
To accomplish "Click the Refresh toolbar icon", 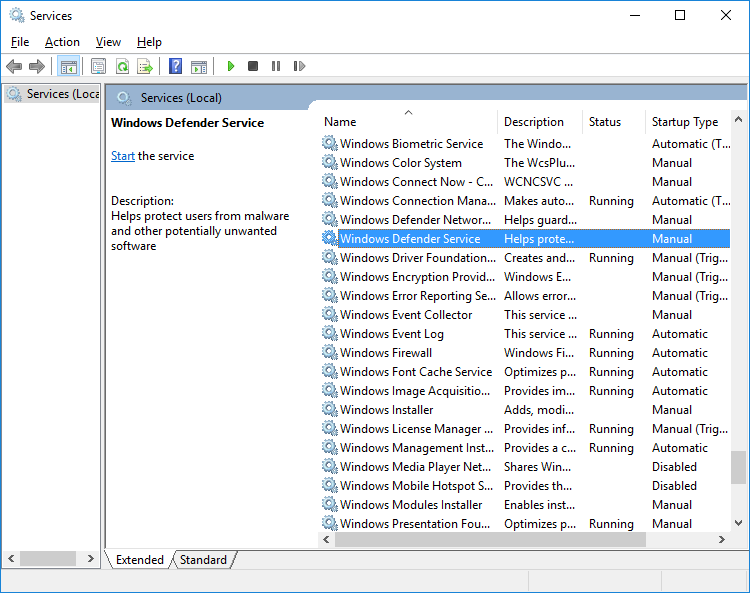I will (x=122, y=66).
